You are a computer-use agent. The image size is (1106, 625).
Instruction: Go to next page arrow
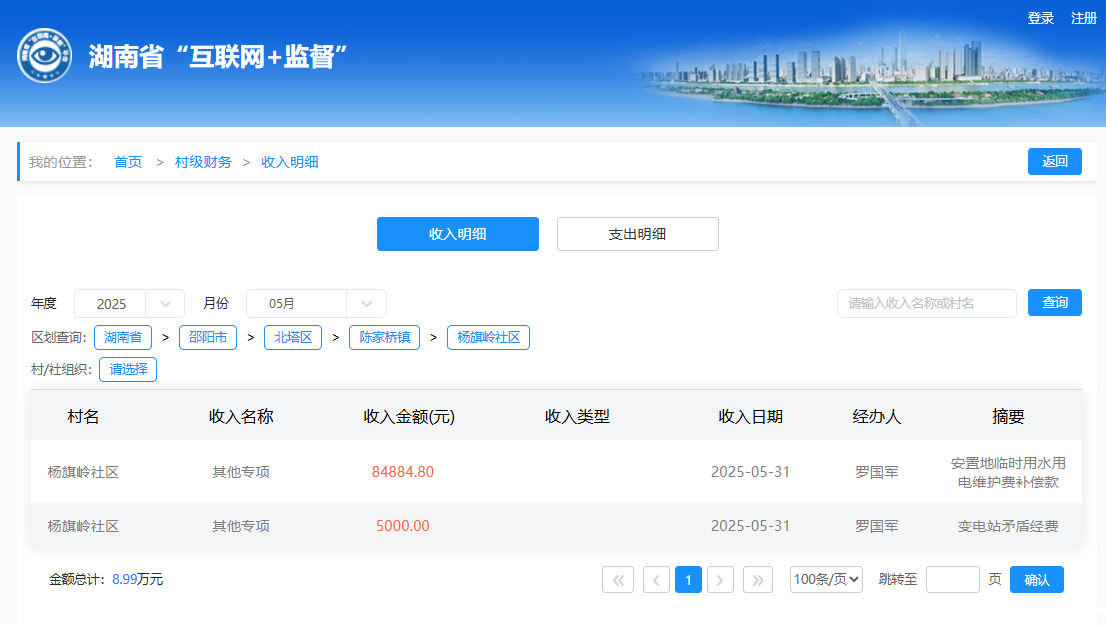720,580
